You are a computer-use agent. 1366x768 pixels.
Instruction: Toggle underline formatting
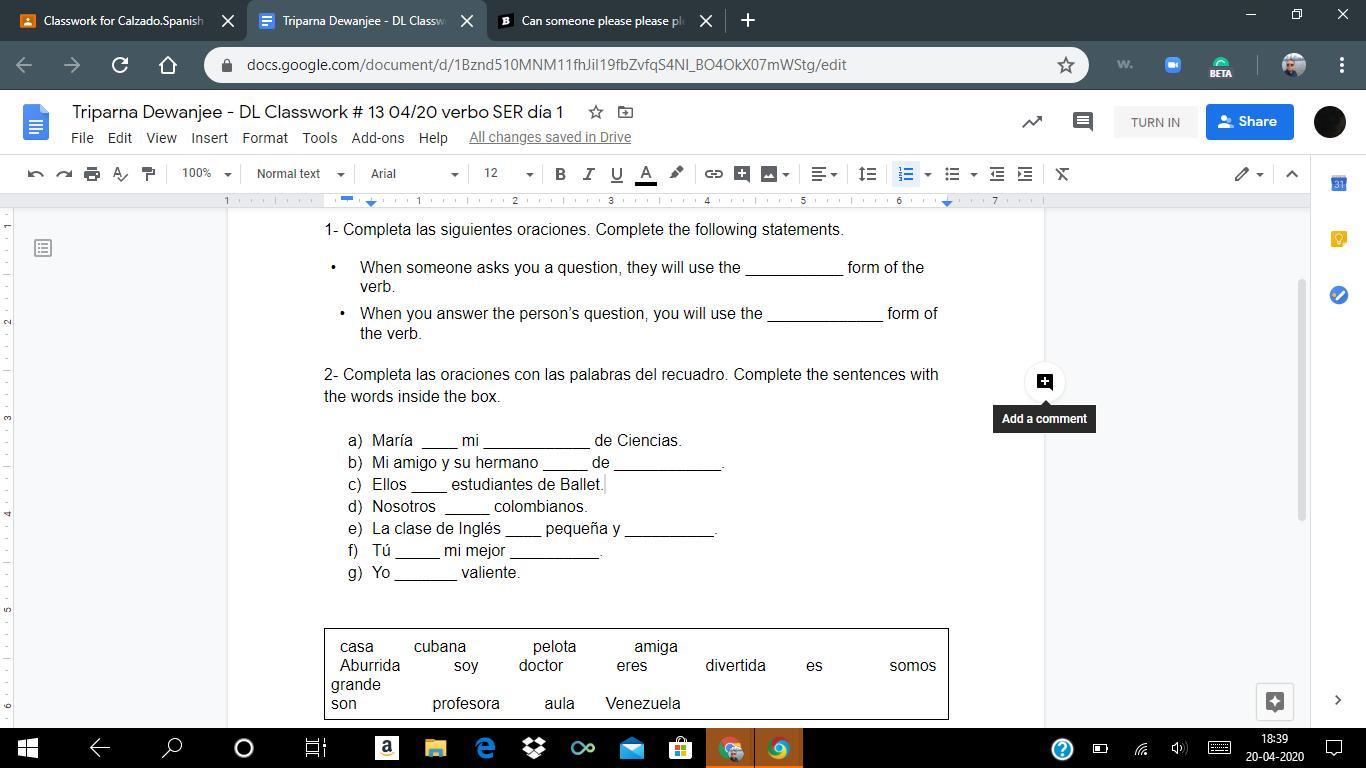(x=616, y=174)
